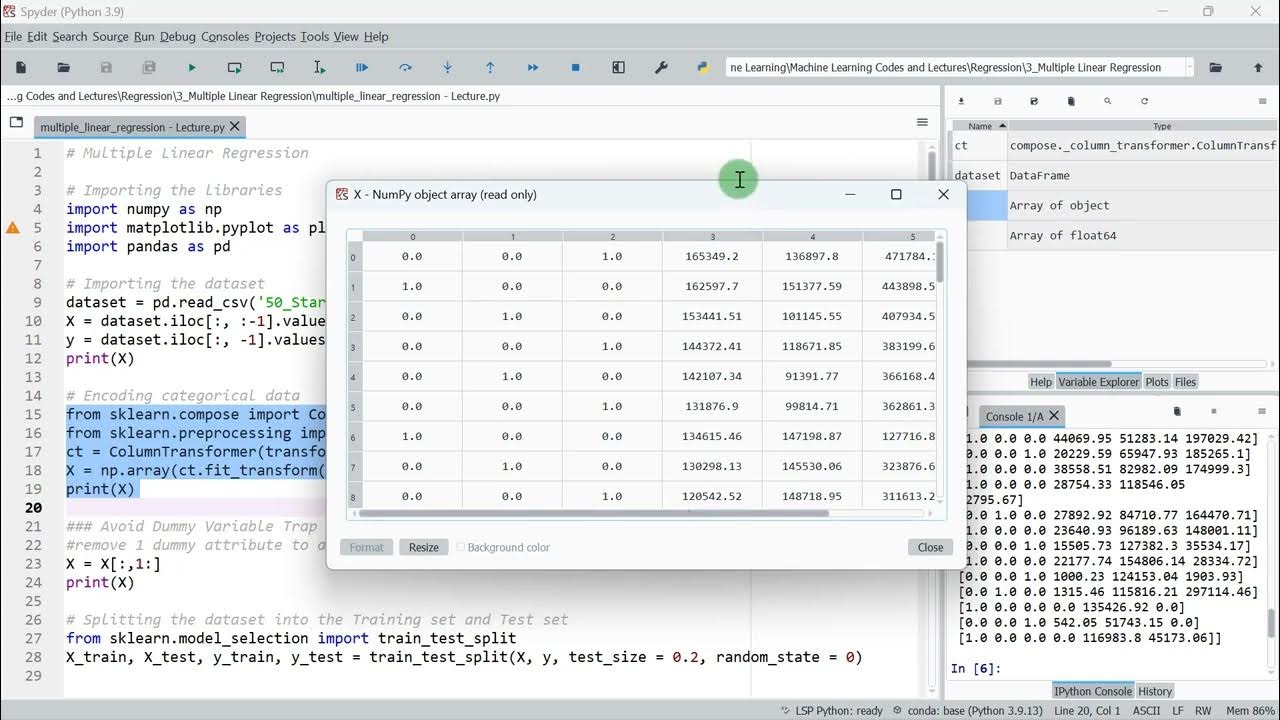Step into function with down-arrow icon
Screen dimensions: 1280x720
[447, 67]
